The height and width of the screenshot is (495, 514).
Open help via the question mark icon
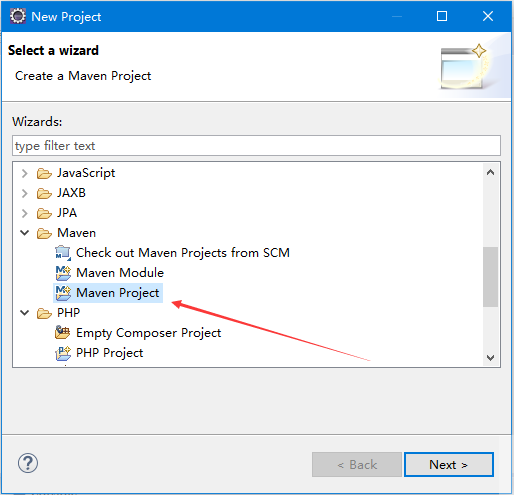point(28,463)
